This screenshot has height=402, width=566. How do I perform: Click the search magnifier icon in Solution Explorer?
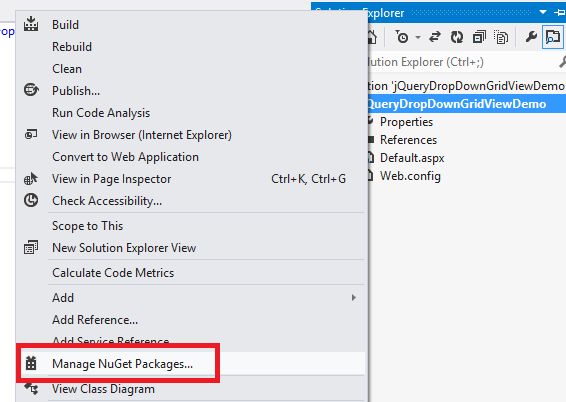[x=562, y=62]
